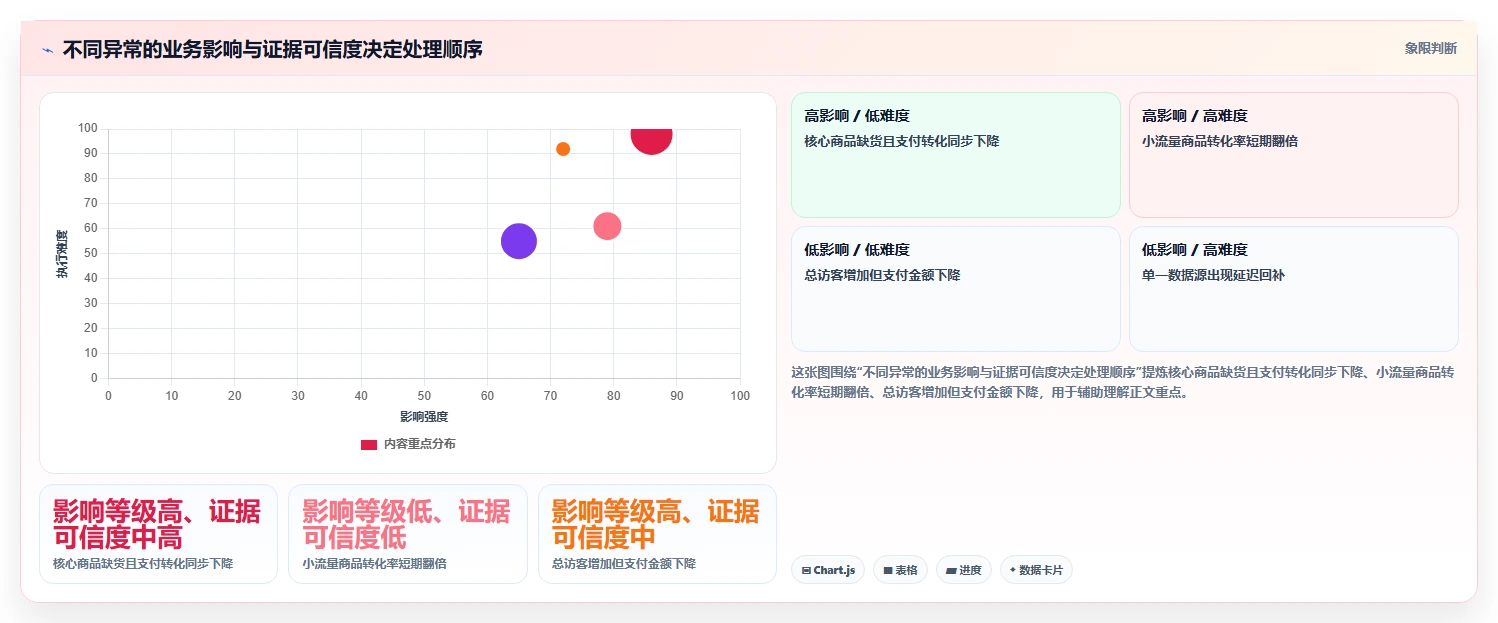Screen dimensions: 1498x623
Task: Click the title 不同异常的业务影响与证据可信度决定处理顺序
Action: tap(273, 49)
